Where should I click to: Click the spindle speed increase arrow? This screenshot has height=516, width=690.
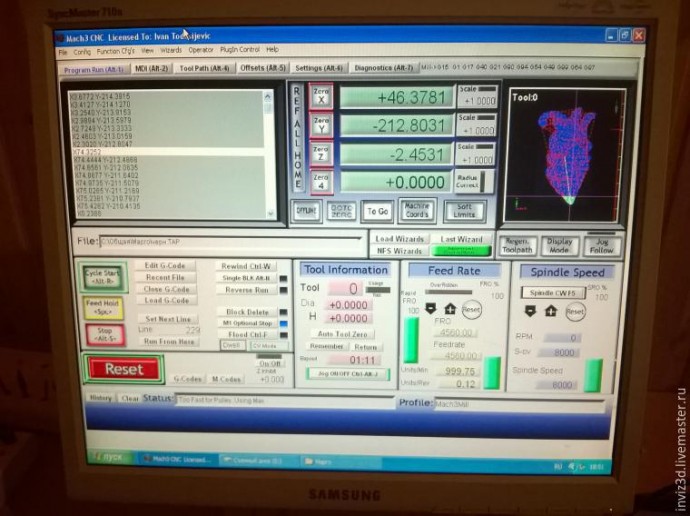click(x=551, y=310)
